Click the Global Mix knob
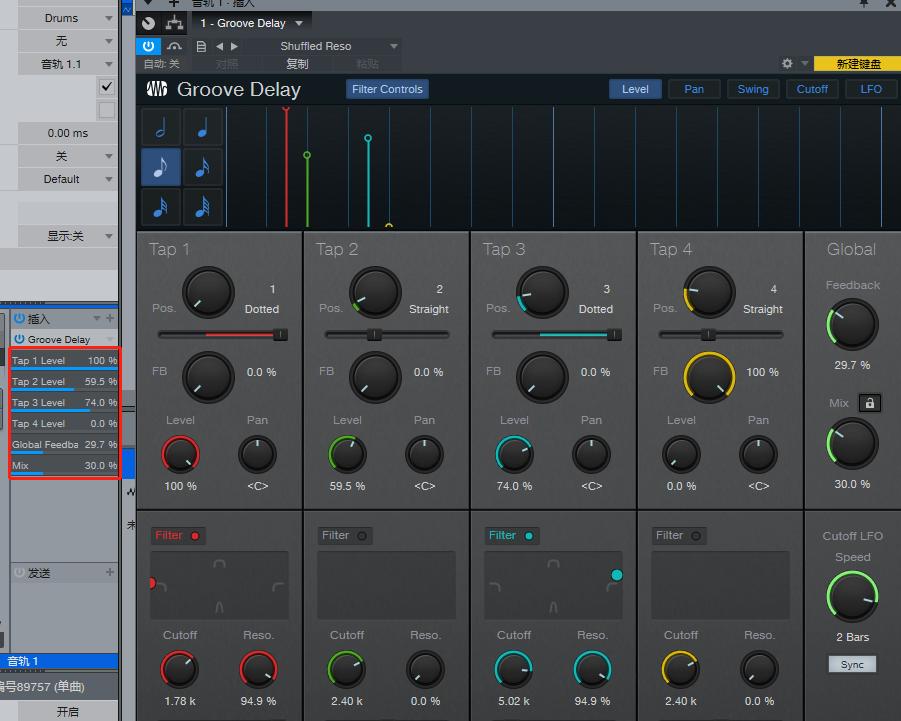901x721 pixels. (x=852, y=444)
